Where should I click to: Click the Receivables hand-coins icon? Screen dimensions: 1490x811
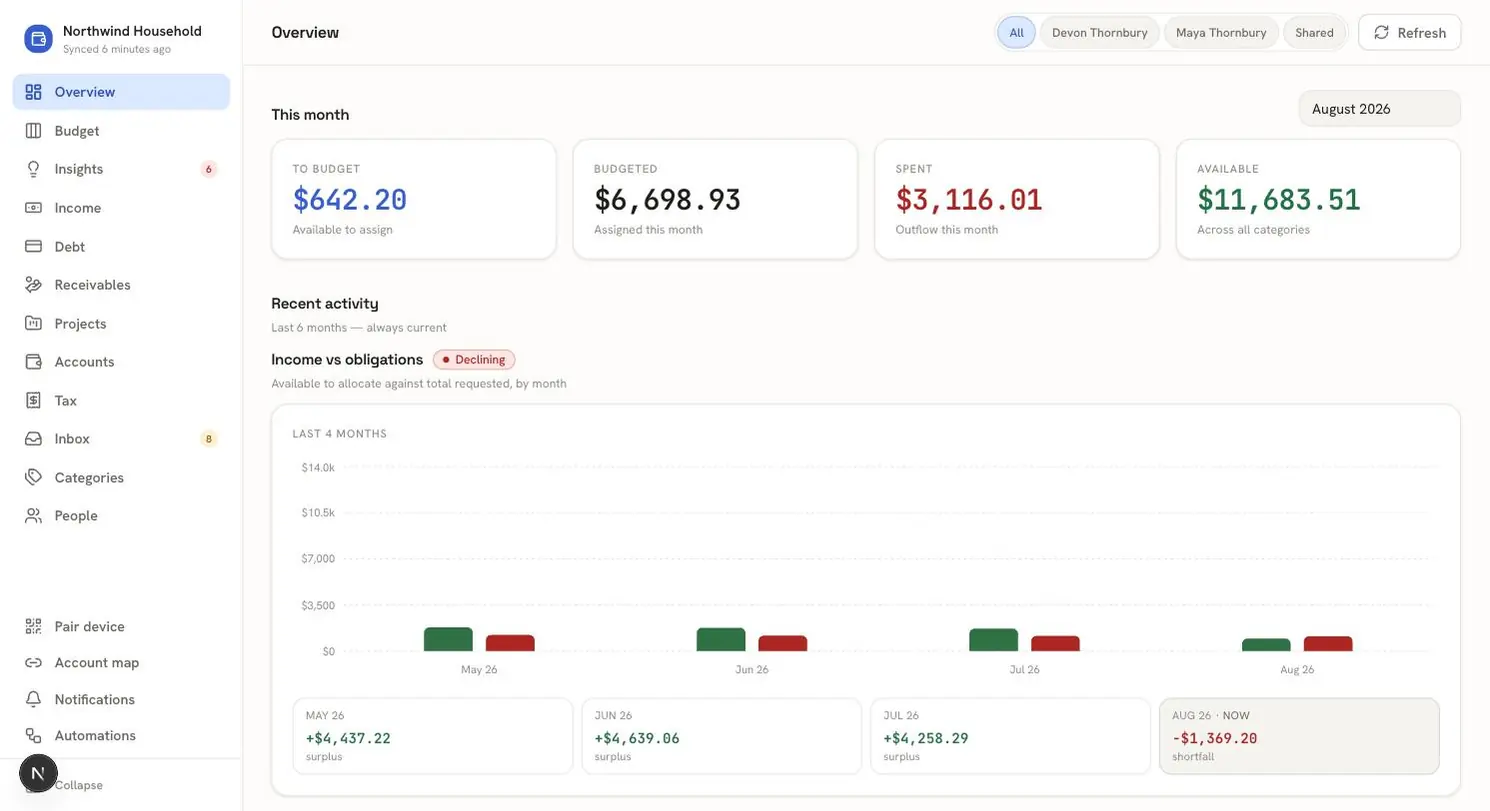33,285
